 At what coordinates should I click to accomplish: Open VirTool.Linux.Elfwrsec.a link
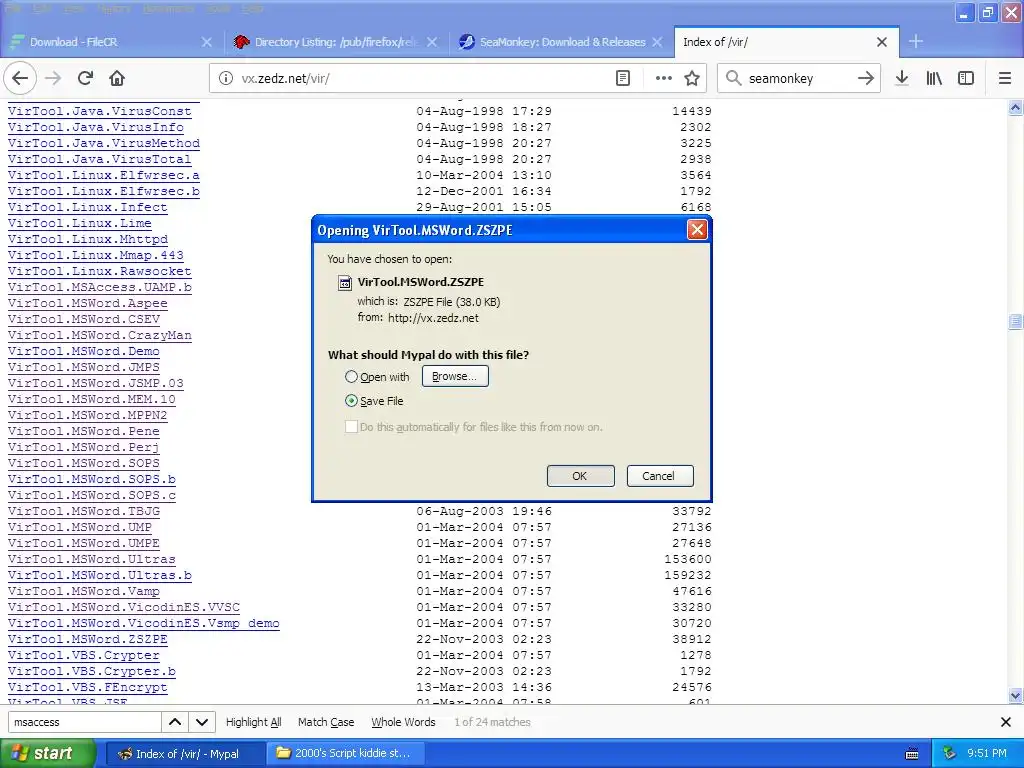pyautogui.click(x=103, y=175)
